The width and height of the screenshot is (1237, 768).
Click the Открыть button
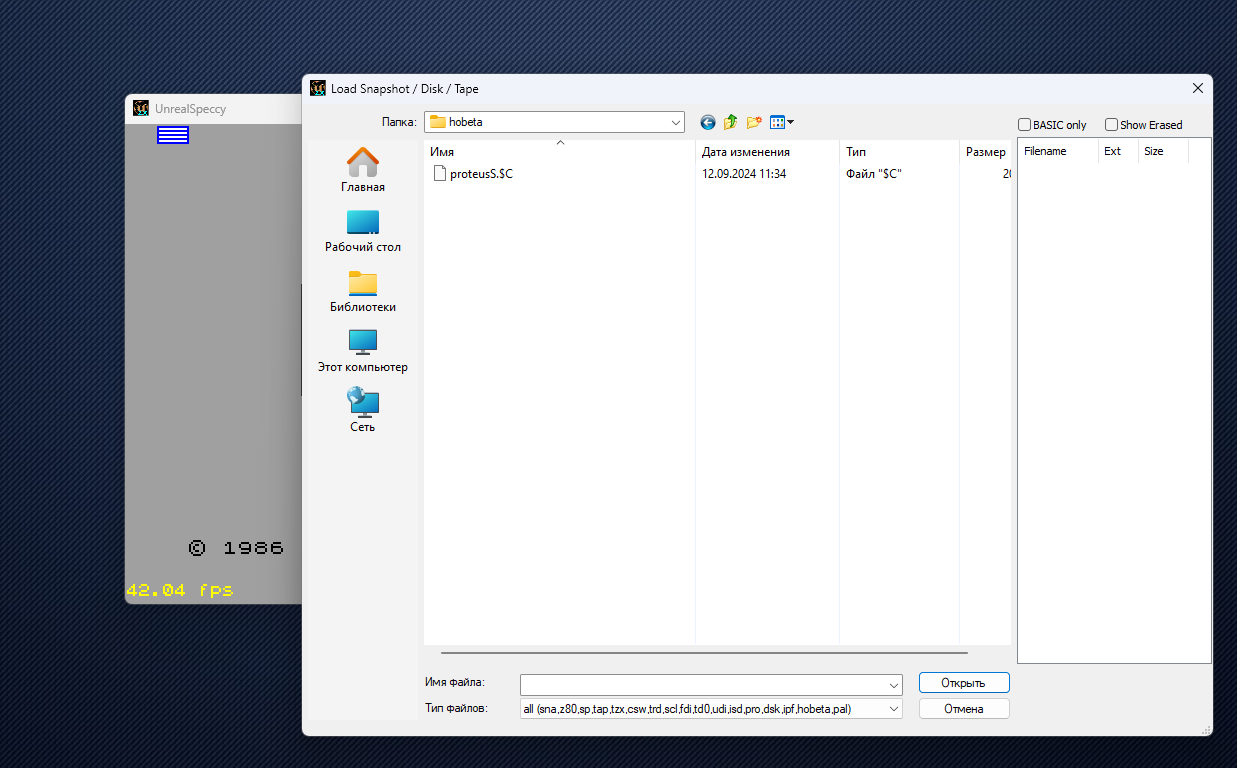pyautogui.click(x=964, y=683)
